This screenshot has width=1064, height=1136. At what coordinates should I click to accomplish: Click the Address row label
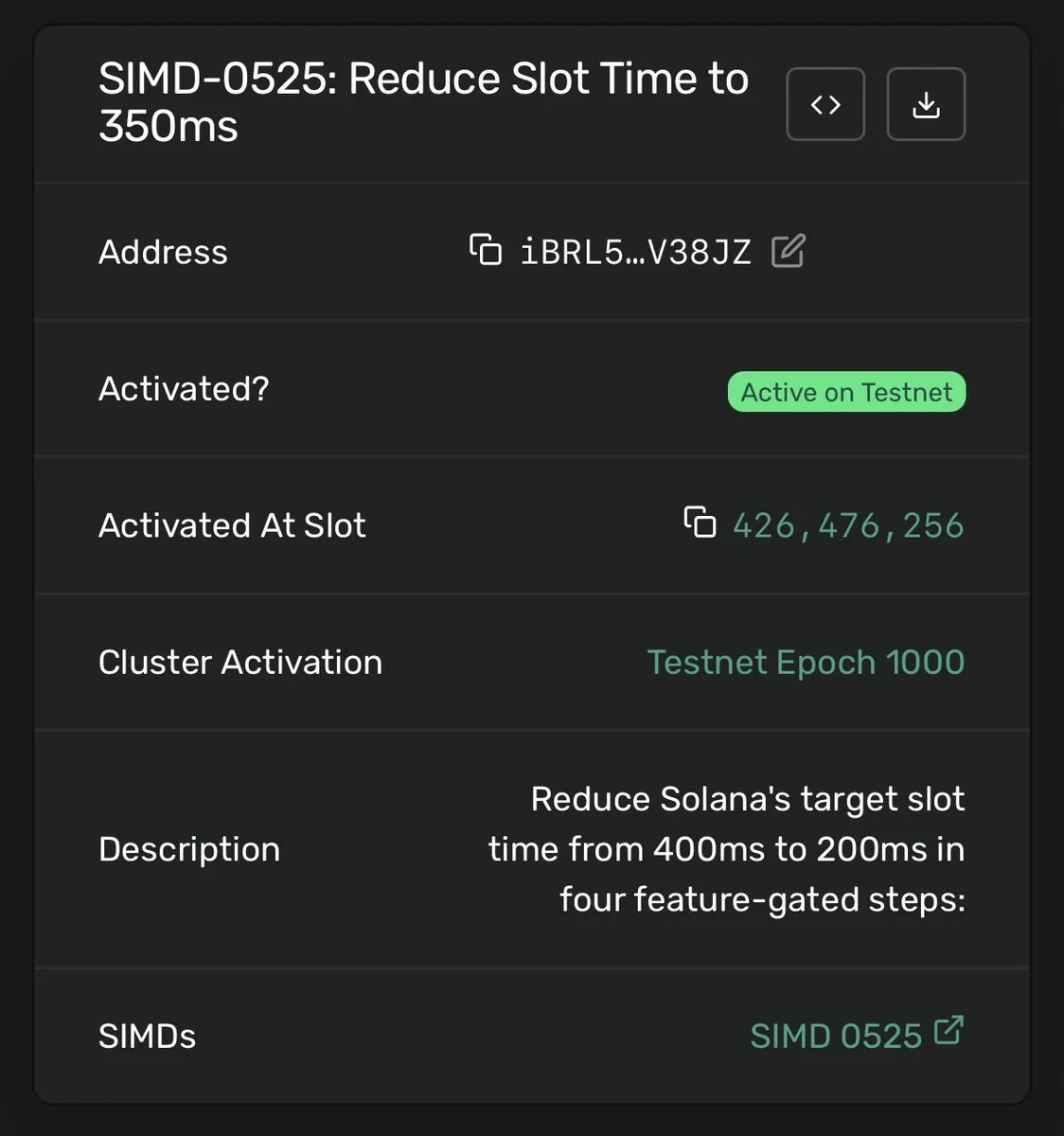click(163, 252)
